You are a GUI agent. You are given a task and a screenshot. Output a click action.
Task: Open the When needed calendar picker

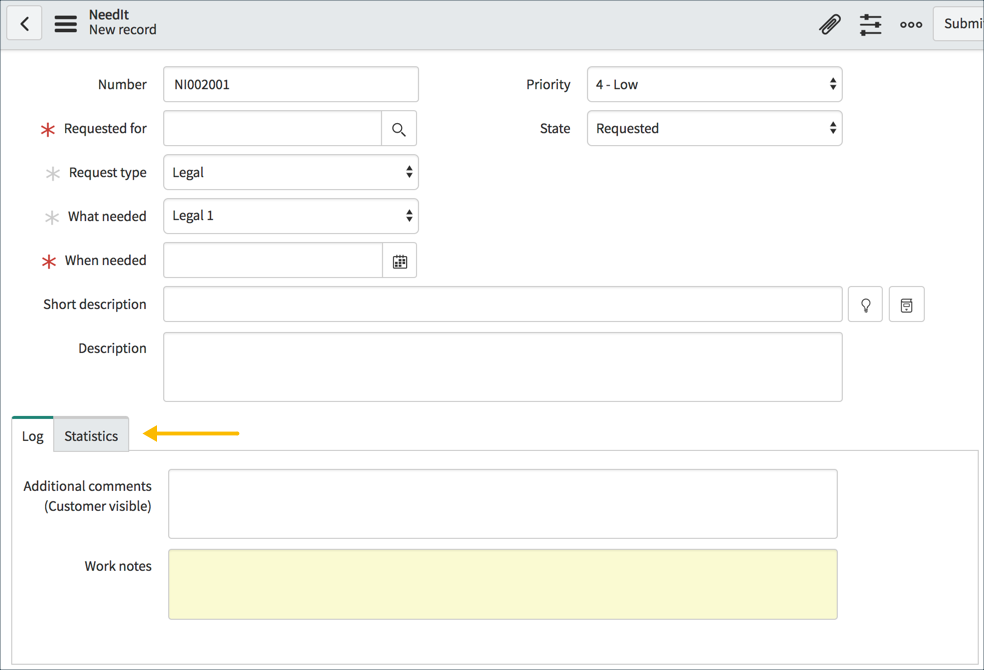click(x=399, y=260)
